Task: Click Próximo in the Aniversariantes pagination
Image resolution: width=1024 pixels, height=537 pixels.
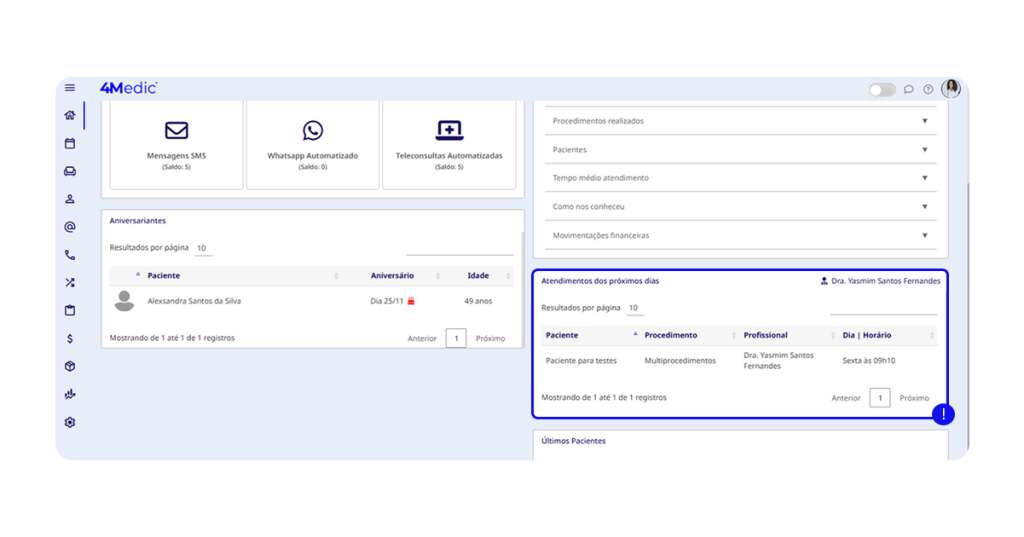Action: click(490, 338)
